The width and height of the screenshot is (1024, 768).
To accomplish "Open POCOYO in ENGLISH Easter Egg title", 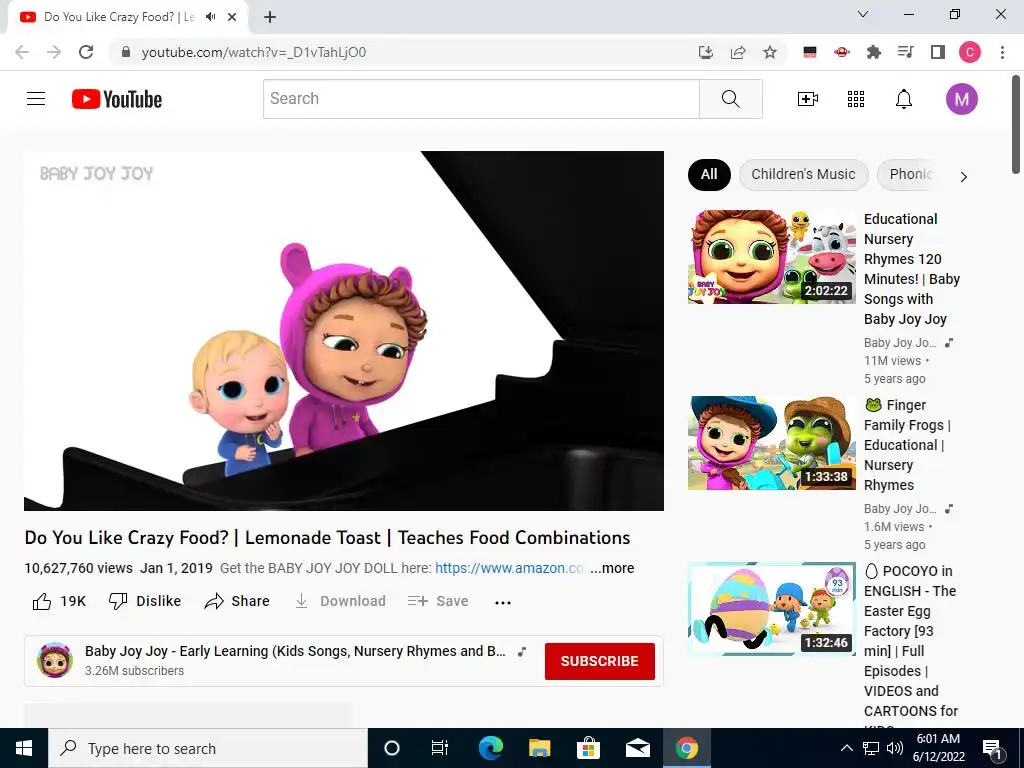I will 911,643.
